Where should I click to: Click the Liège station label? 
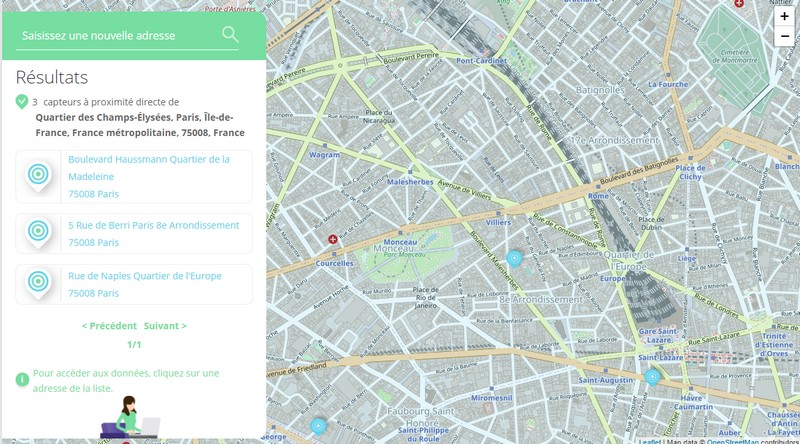click(686, 258)
